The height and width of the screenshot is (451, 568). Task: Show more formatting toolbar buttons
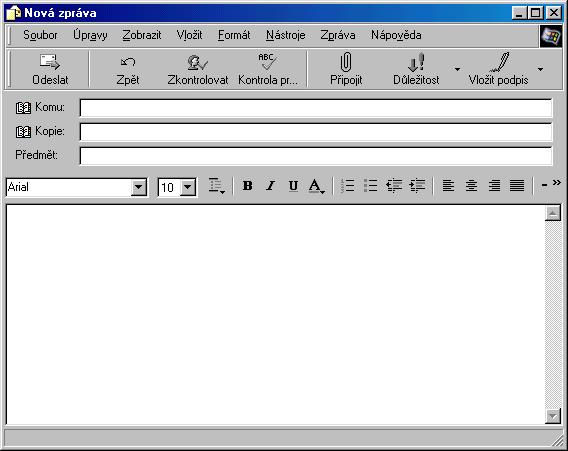(557, 183)
